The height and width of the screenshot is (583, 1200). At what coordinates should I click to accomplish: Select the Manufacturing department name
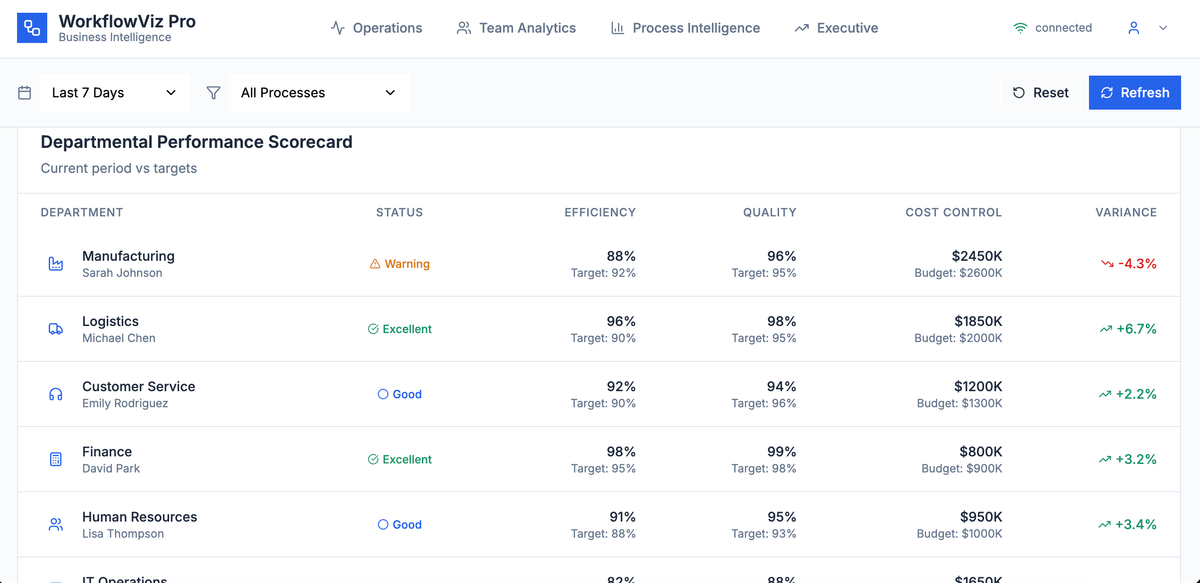pos(128,256)
